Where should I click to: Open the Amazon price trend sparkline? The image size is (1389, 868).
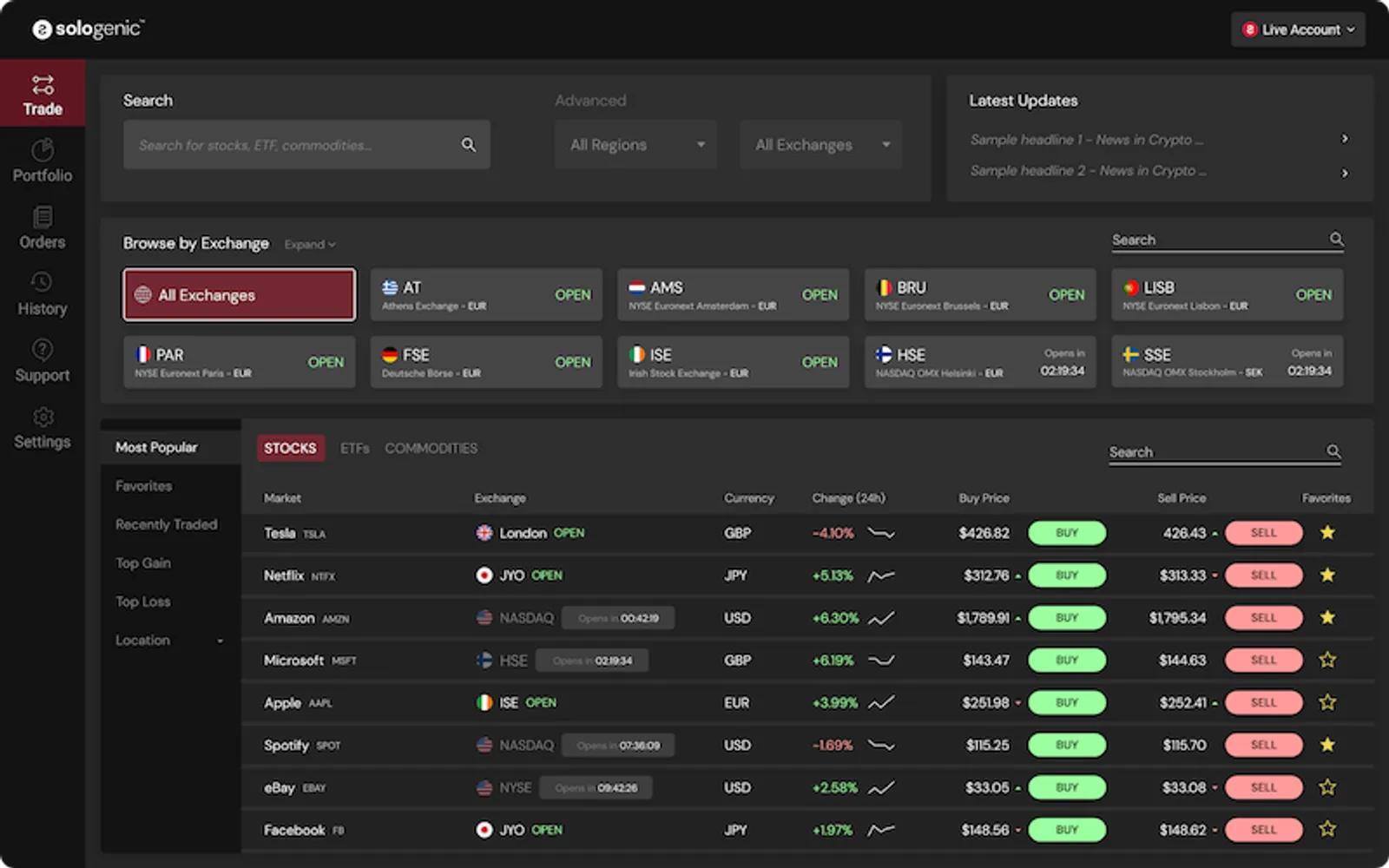click(881, 618)
